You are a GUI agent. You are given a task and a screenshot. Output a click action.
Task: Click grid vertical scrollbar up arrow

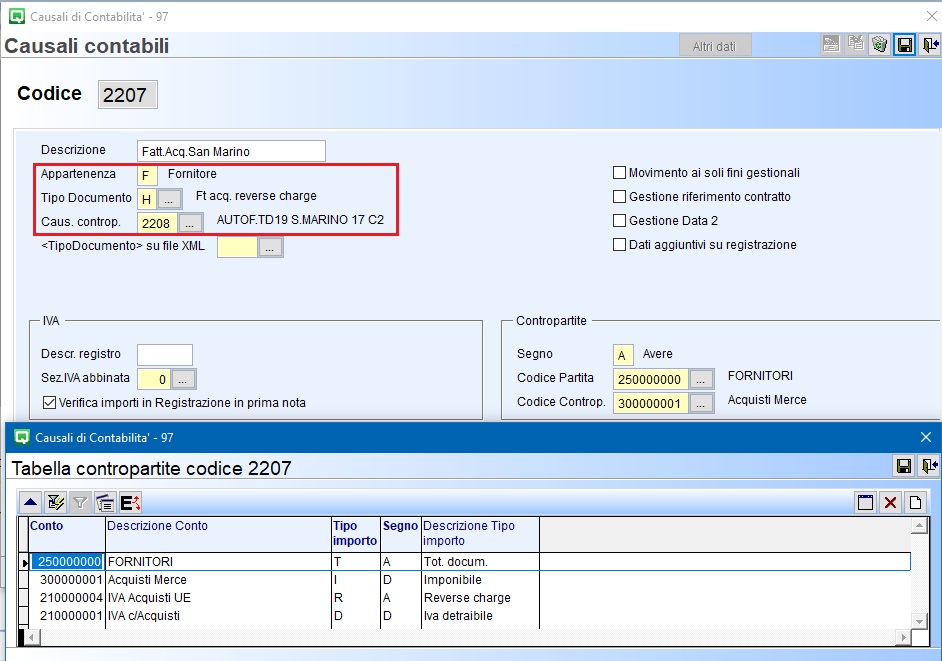click(x=919, y=526)
